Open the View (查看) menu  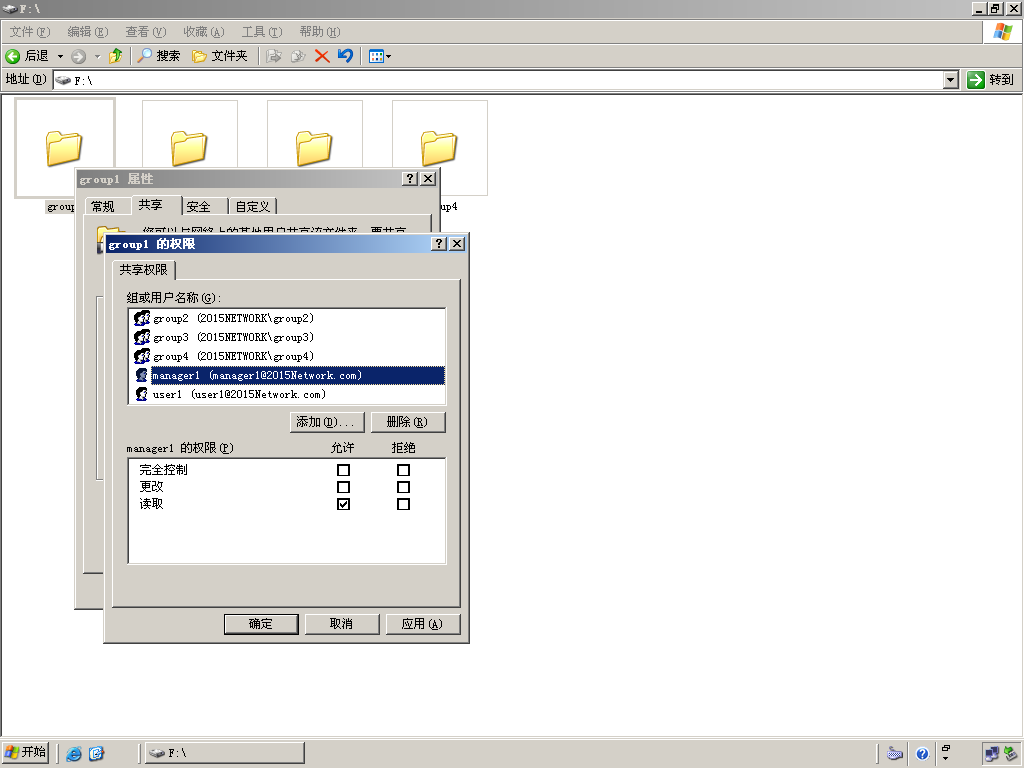[146, 31]
